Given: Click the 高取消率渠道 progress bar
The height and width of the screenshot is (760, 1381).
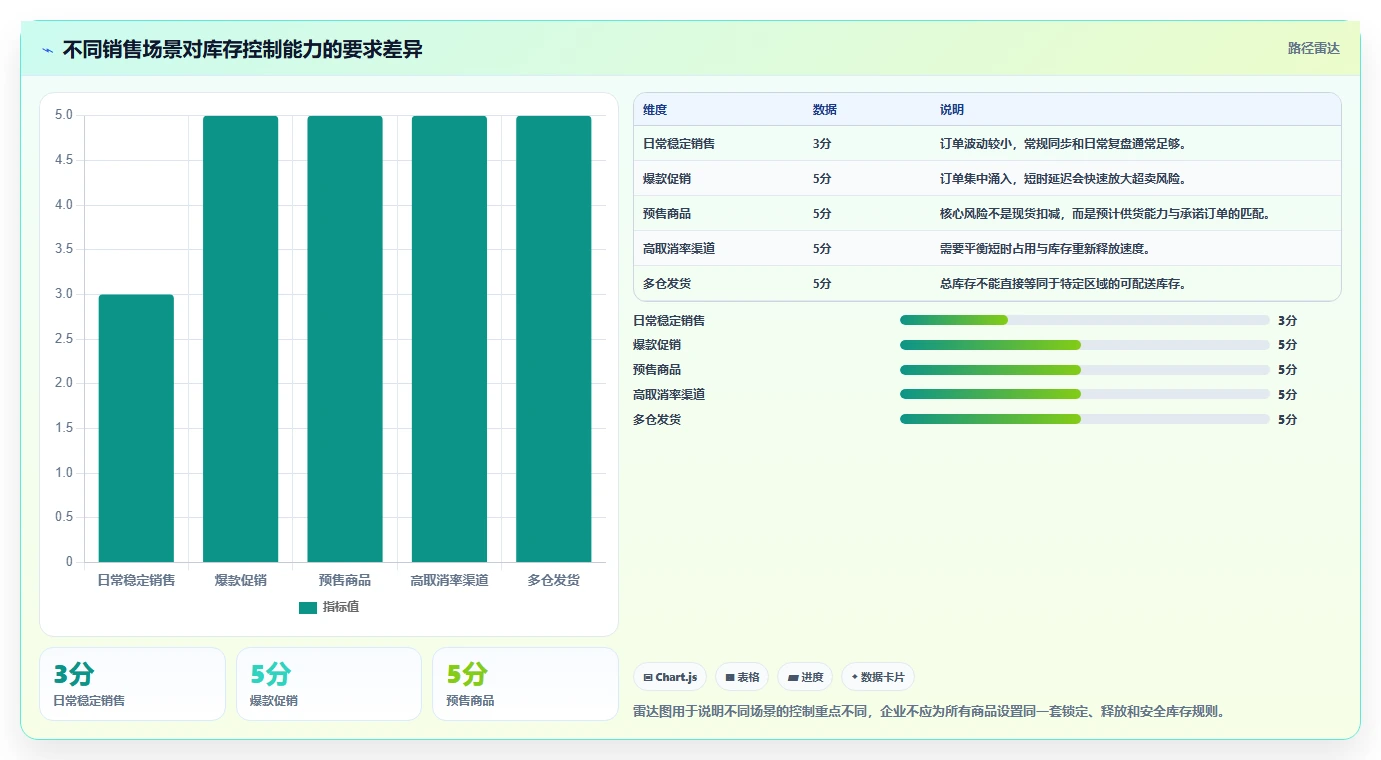Looking at the screenshot, I should [1084, 394].
